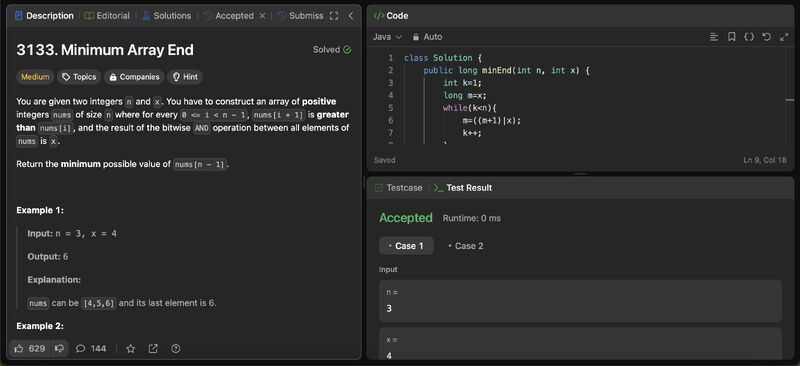Expand the description panel to fullscreen
Screen dimensions: 800x366
(x=334, y=16)
